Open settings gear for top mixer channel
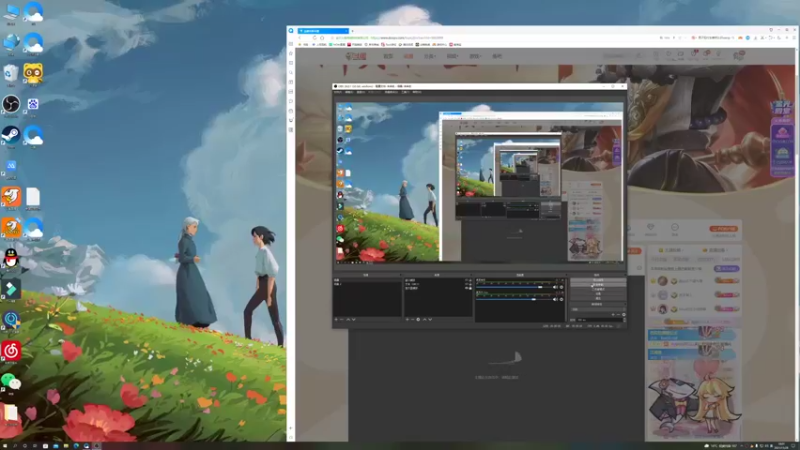 tap(561, 287)
